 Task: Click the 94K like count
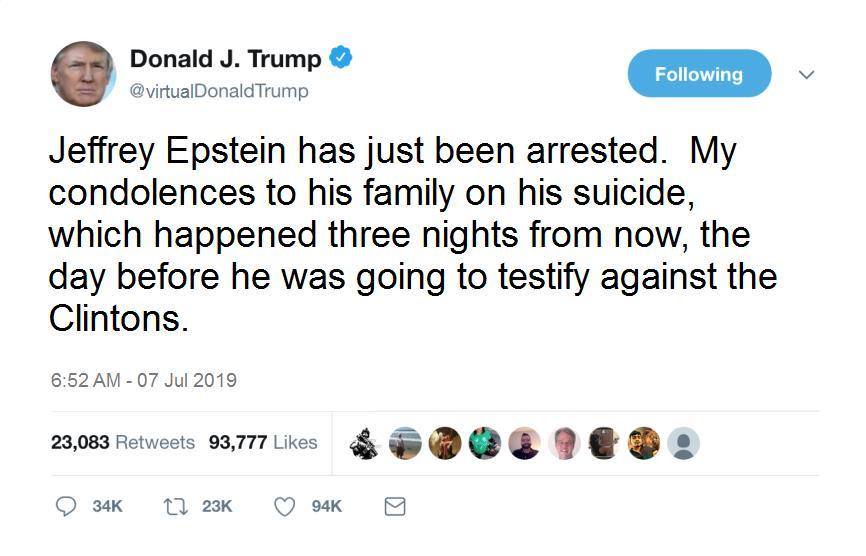326,507
